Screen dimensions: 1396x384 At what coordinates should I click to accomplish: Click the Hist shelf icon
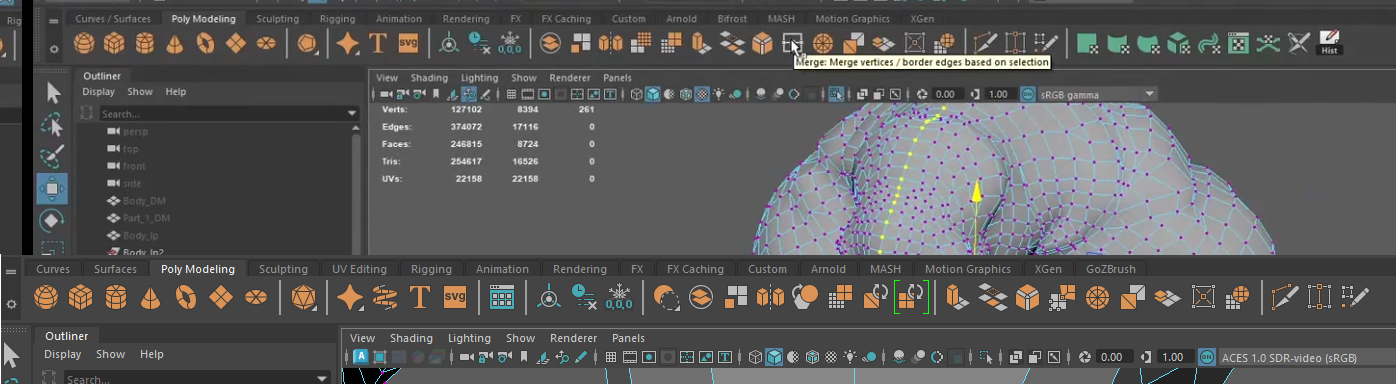click(x=1329, y=43)
